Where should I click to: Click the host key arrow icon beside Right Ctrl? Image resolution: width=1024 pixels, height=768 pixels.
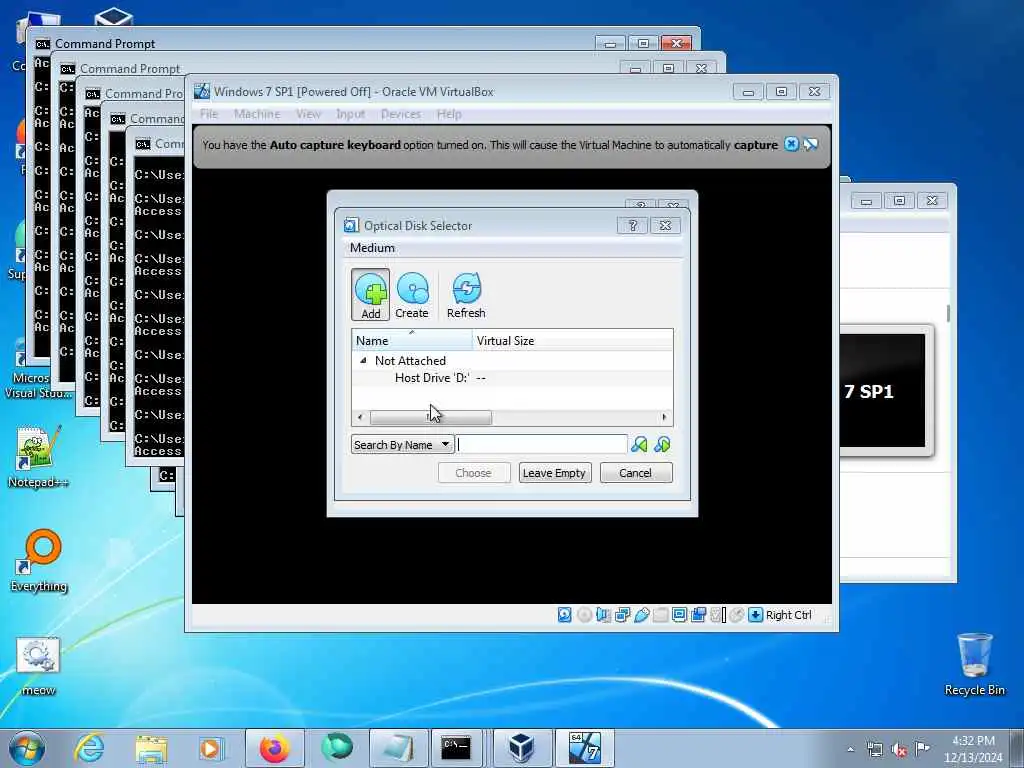(756, 615)
